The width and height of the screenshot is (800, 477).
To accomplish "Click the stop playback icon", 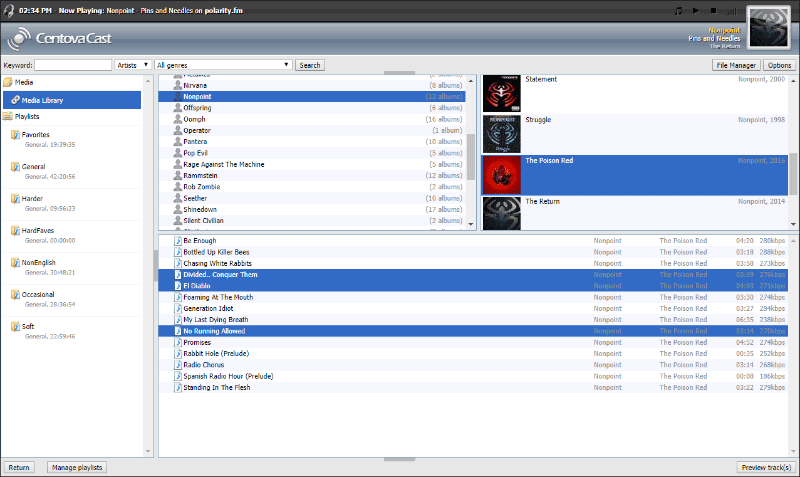I will (714, 10).
